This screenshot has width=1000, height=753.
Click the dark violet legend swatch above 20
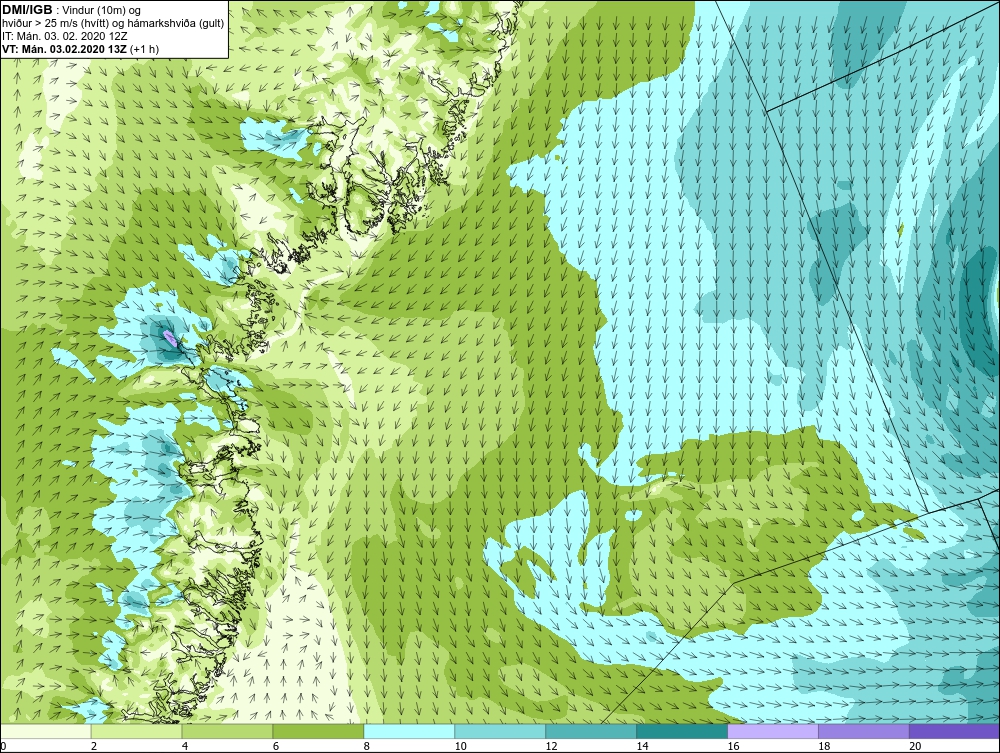[x=954, y=731]
